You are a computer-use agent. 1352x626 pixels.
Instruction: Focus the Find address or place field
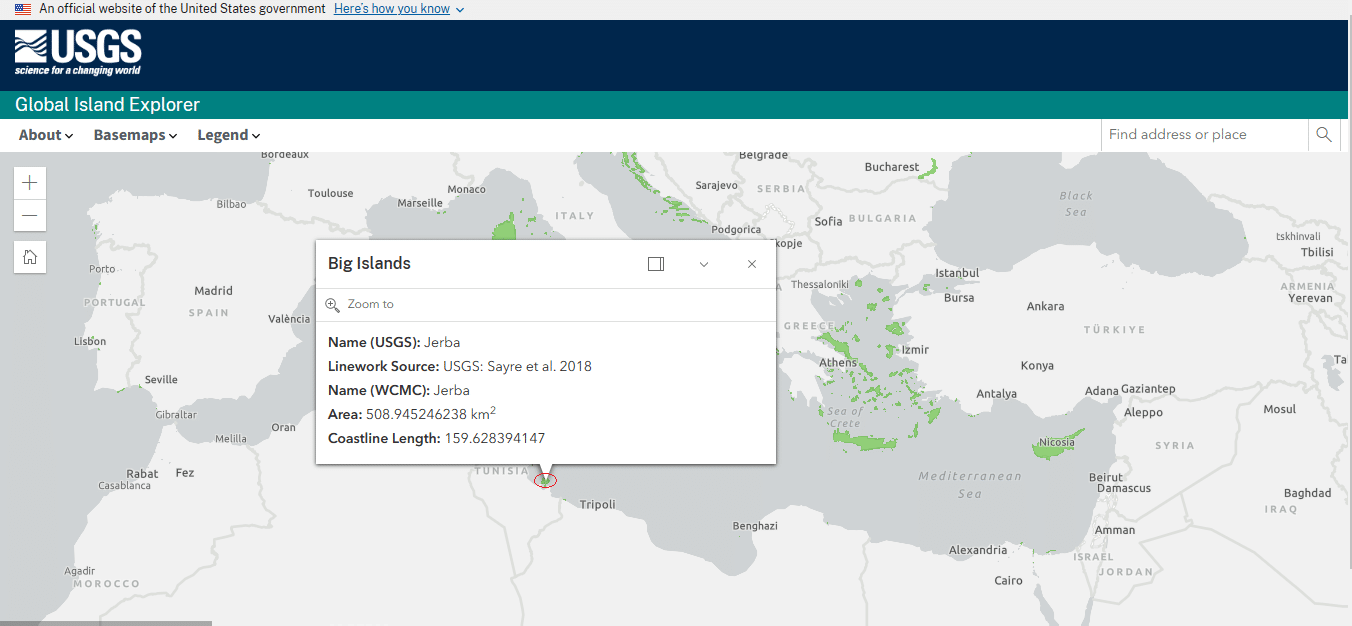coord(1204,135)
